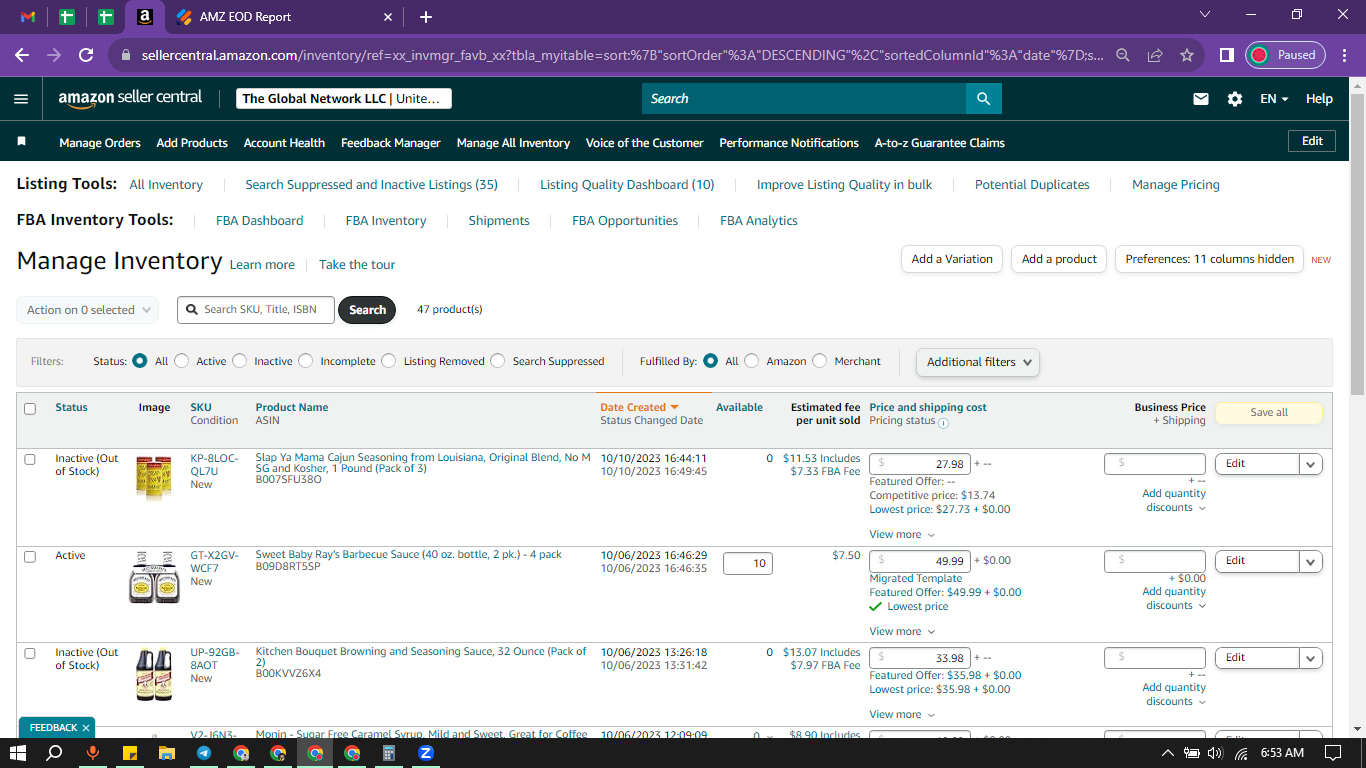Image resolution: width=1366 pixels, height=768 pixels.
Task: Open the Edit dropdown arrow for Slap Ya Mama
Action: [x=1311, y=464]
